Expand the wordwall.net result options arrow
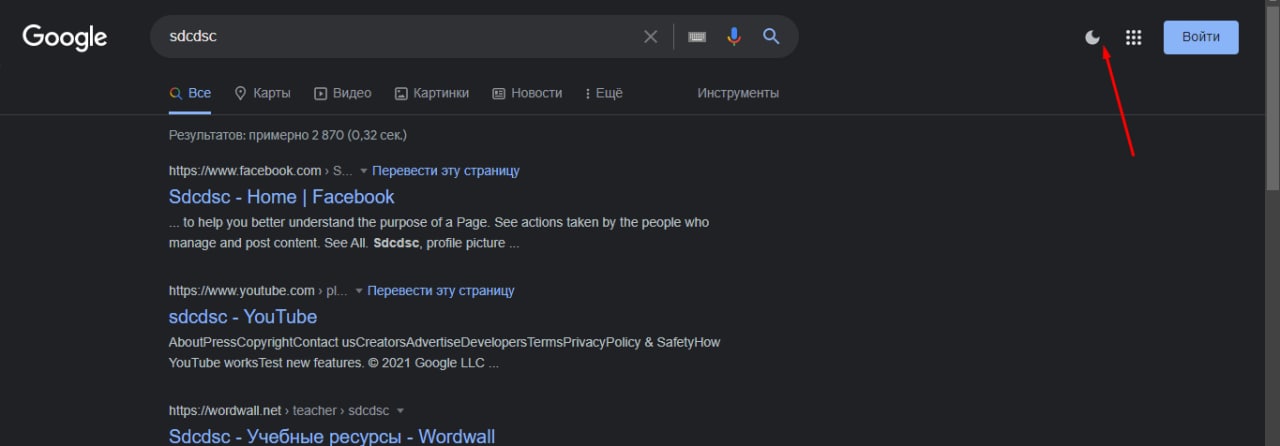1280x446 pixels. [400, 411]
